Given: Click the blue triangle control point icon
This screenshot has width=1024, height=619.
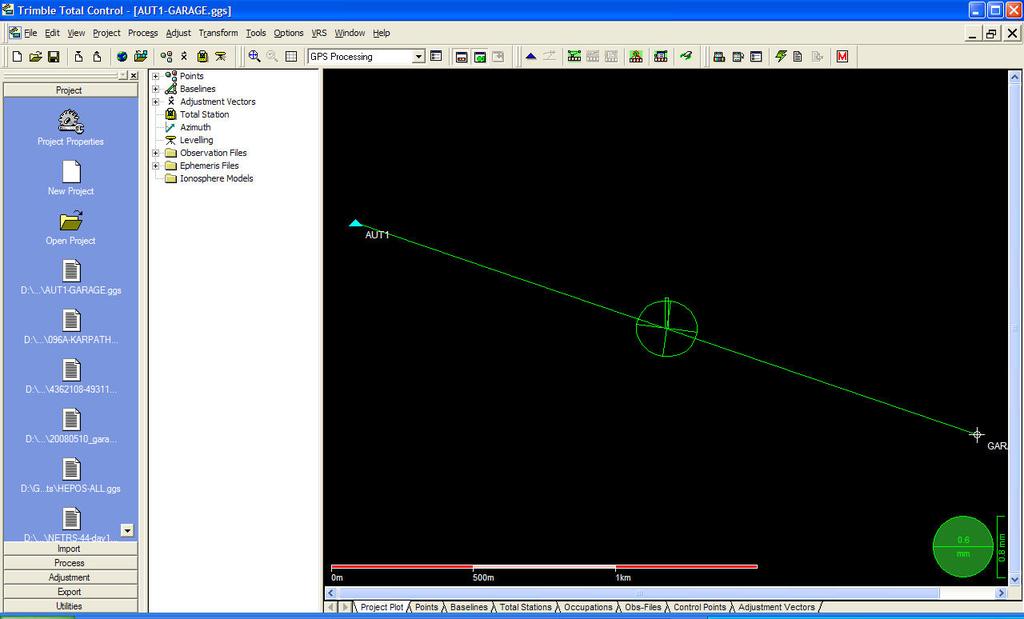Looking at the screenshot, I should coord(531,57).
